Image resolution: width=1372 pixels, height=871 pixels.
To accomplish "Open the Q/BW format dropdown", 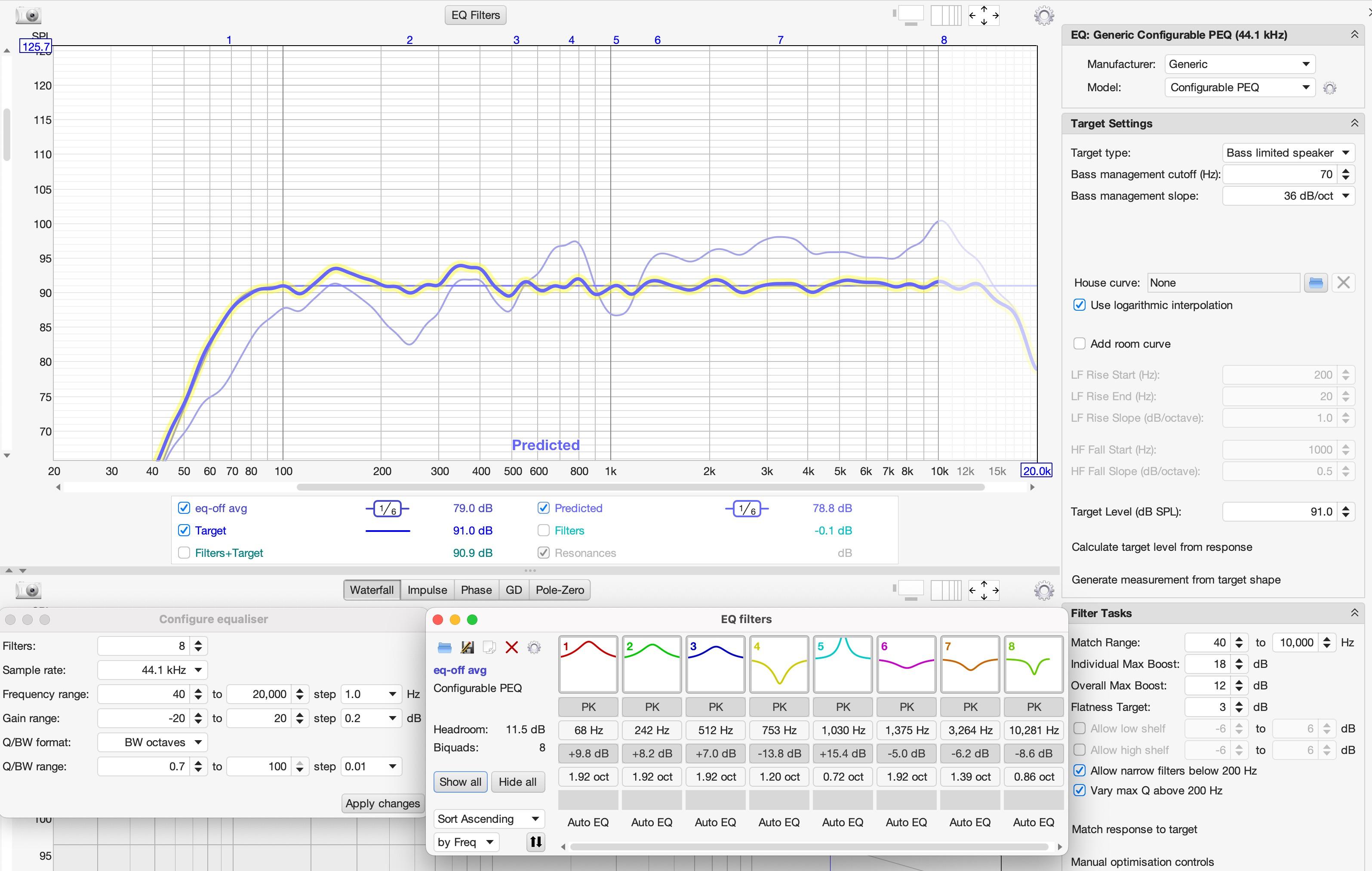I will (x=153, y=743).
